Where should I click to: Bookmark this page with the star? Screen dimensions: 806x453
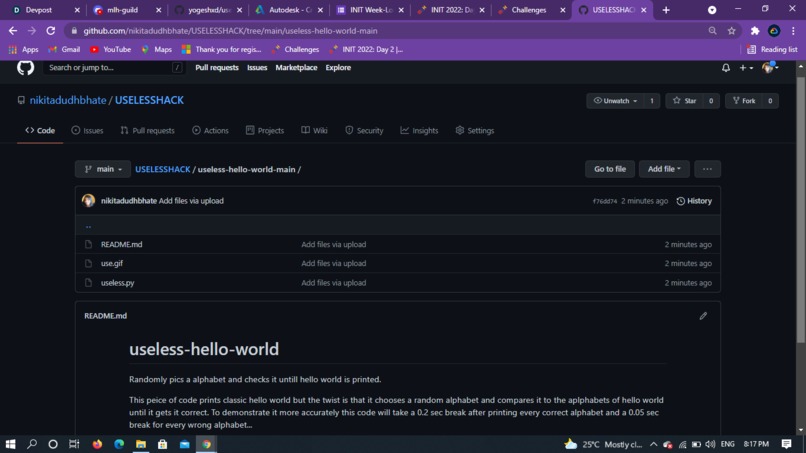click(731, 31)
